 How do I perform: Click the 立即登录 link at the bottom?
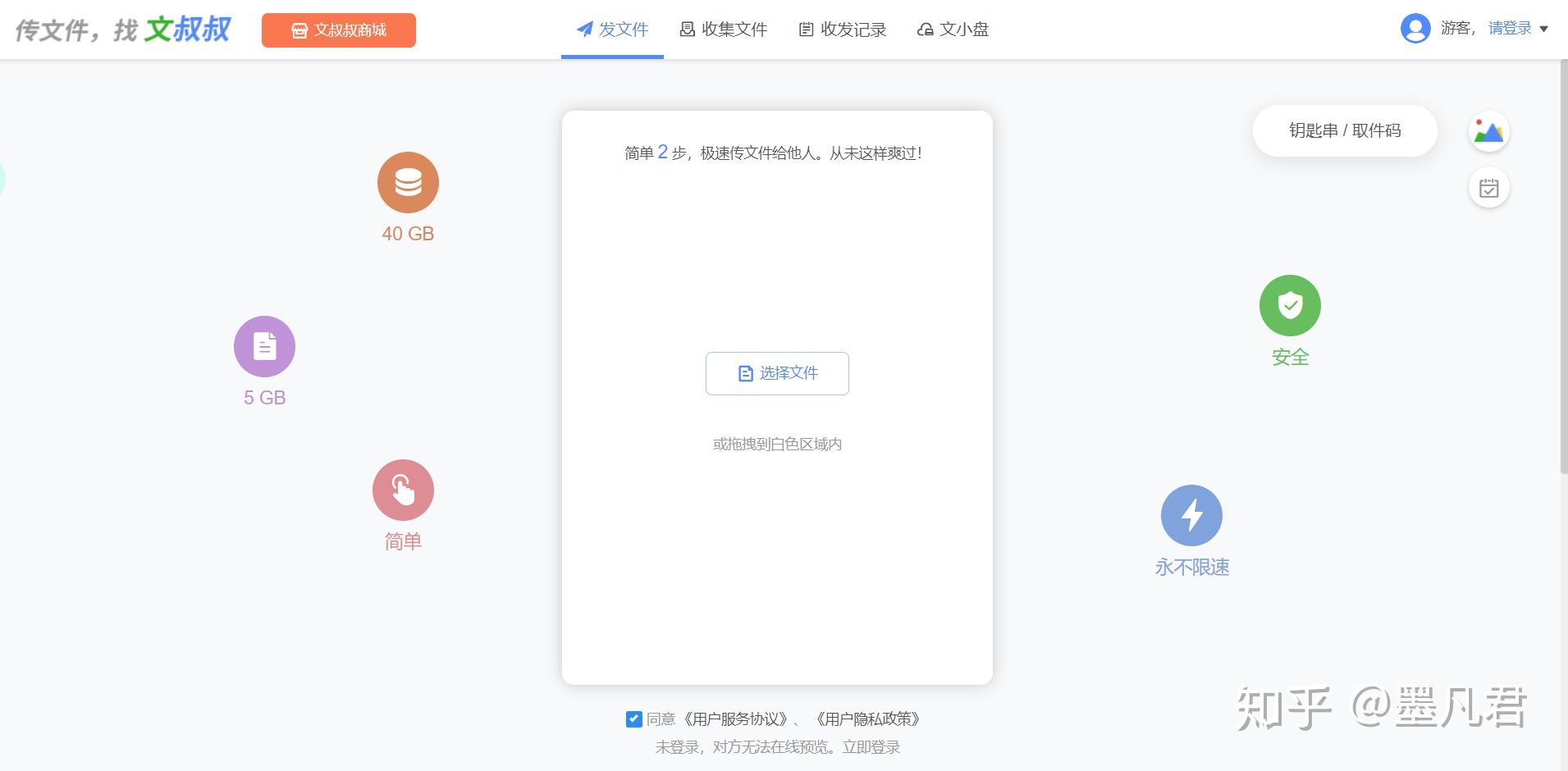[871, 747]
